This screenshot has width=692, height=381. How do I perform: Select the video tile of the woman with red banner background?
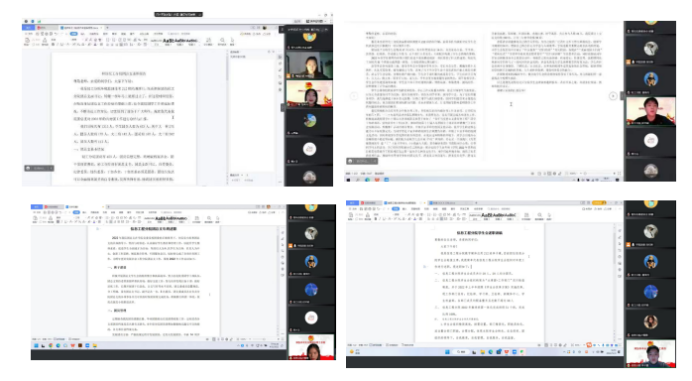[x=310, y=94]
